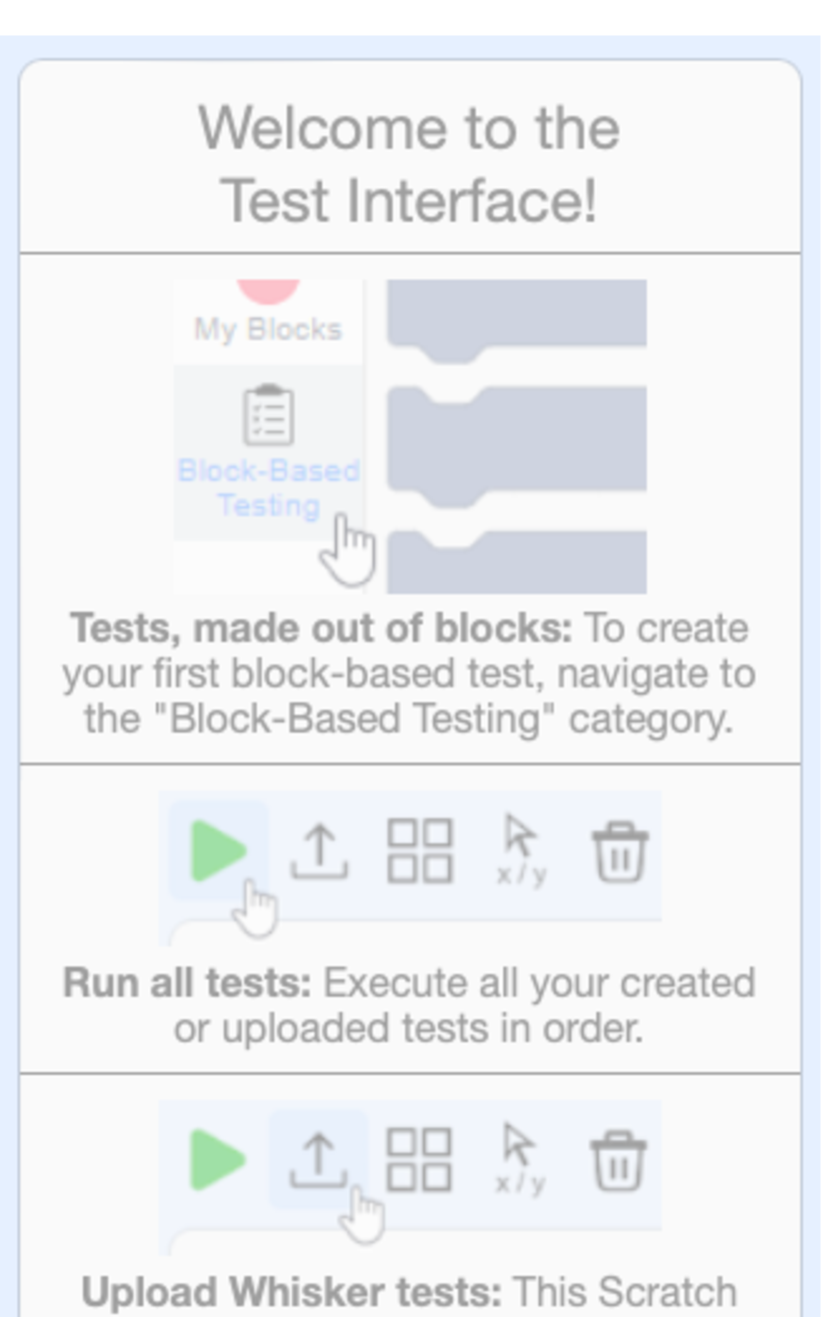The height and width of the screenshot is (1317, 830).
Task: Click four-squares grid icon above "Run all tests"
Action: tap(420, 852)
